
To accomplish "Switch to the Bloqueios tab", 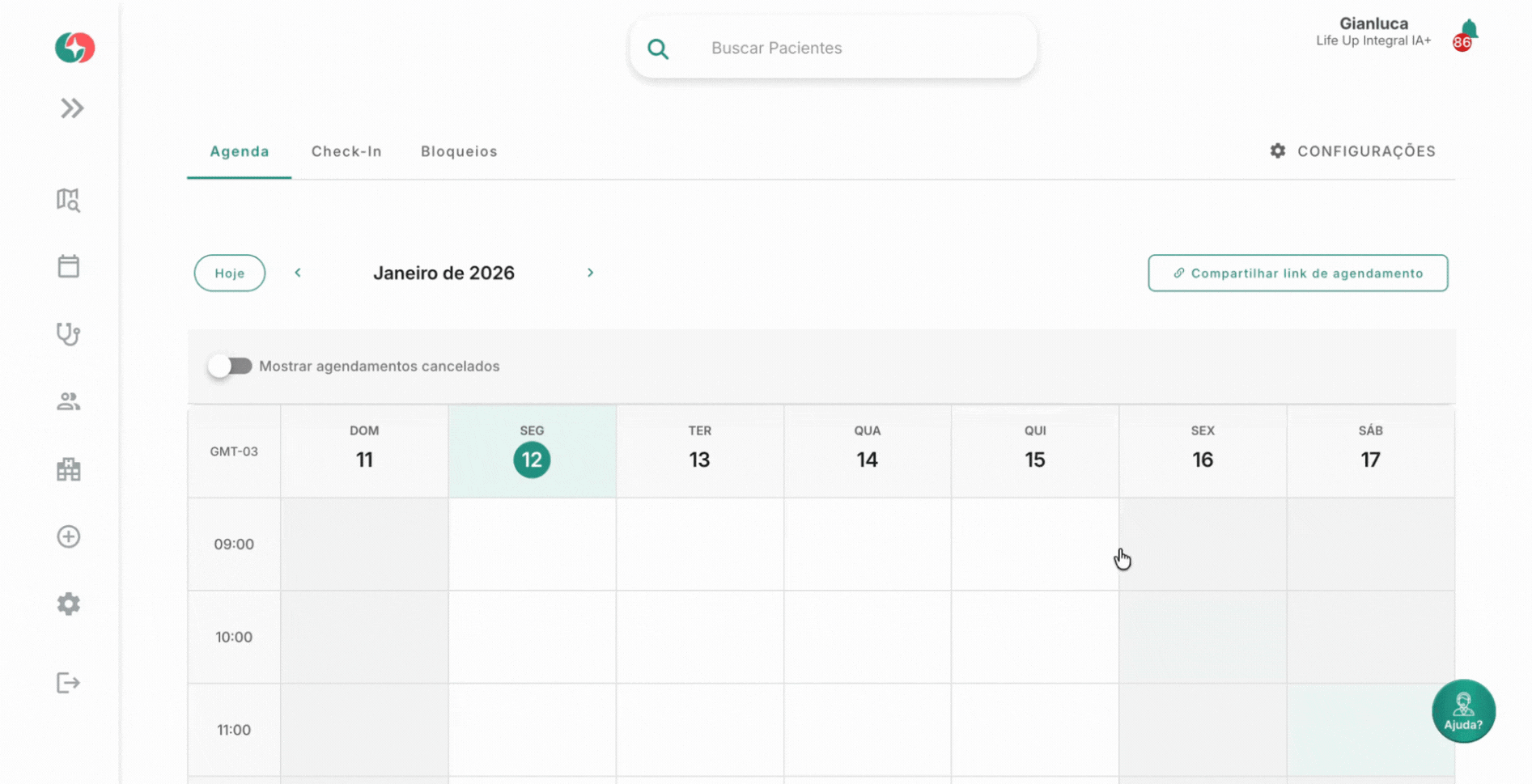I will tap(459, 151).
